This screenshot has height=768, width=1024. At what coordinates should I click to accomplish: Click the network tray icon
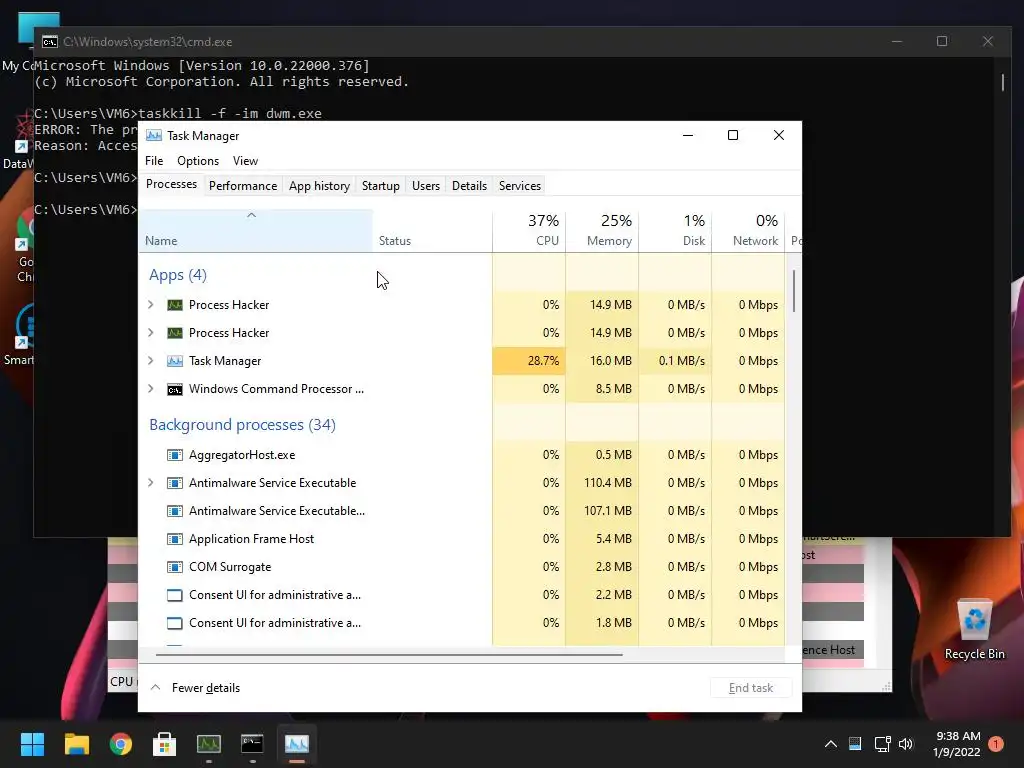pyautogui.click(x=882, y=744)
